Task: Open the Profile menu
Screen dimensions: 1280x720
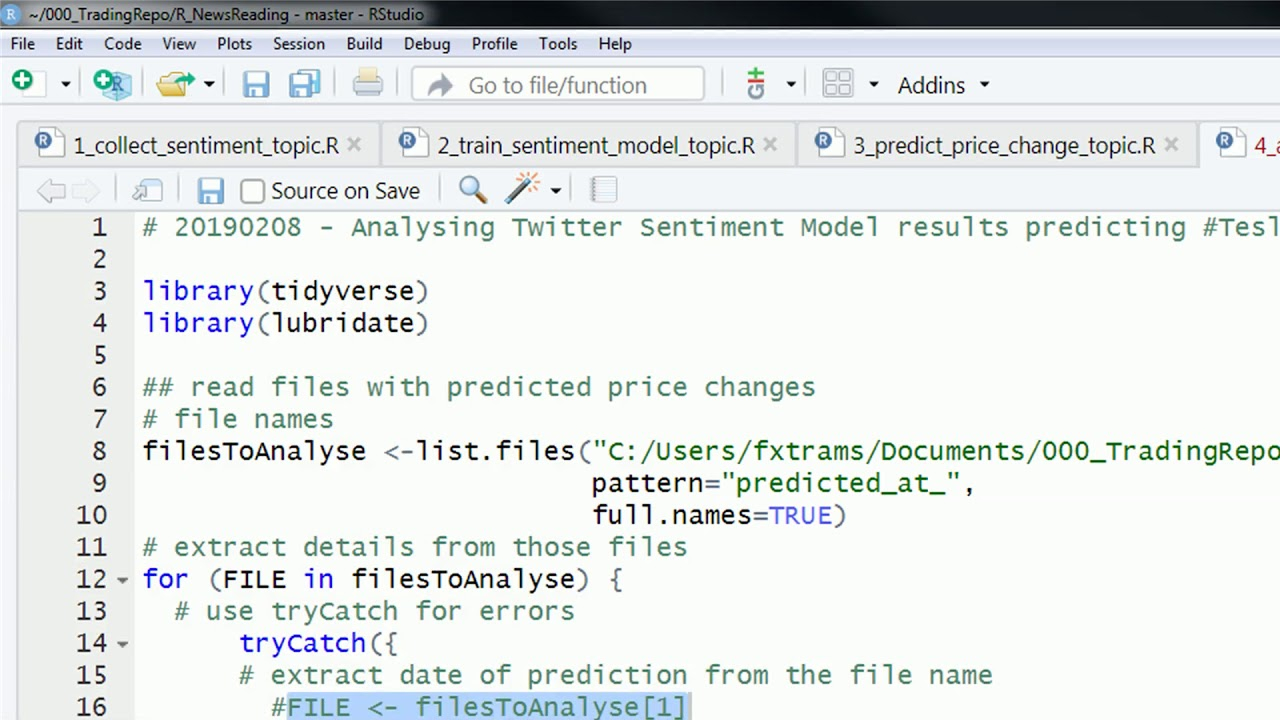Action: [x=494, y=44]
